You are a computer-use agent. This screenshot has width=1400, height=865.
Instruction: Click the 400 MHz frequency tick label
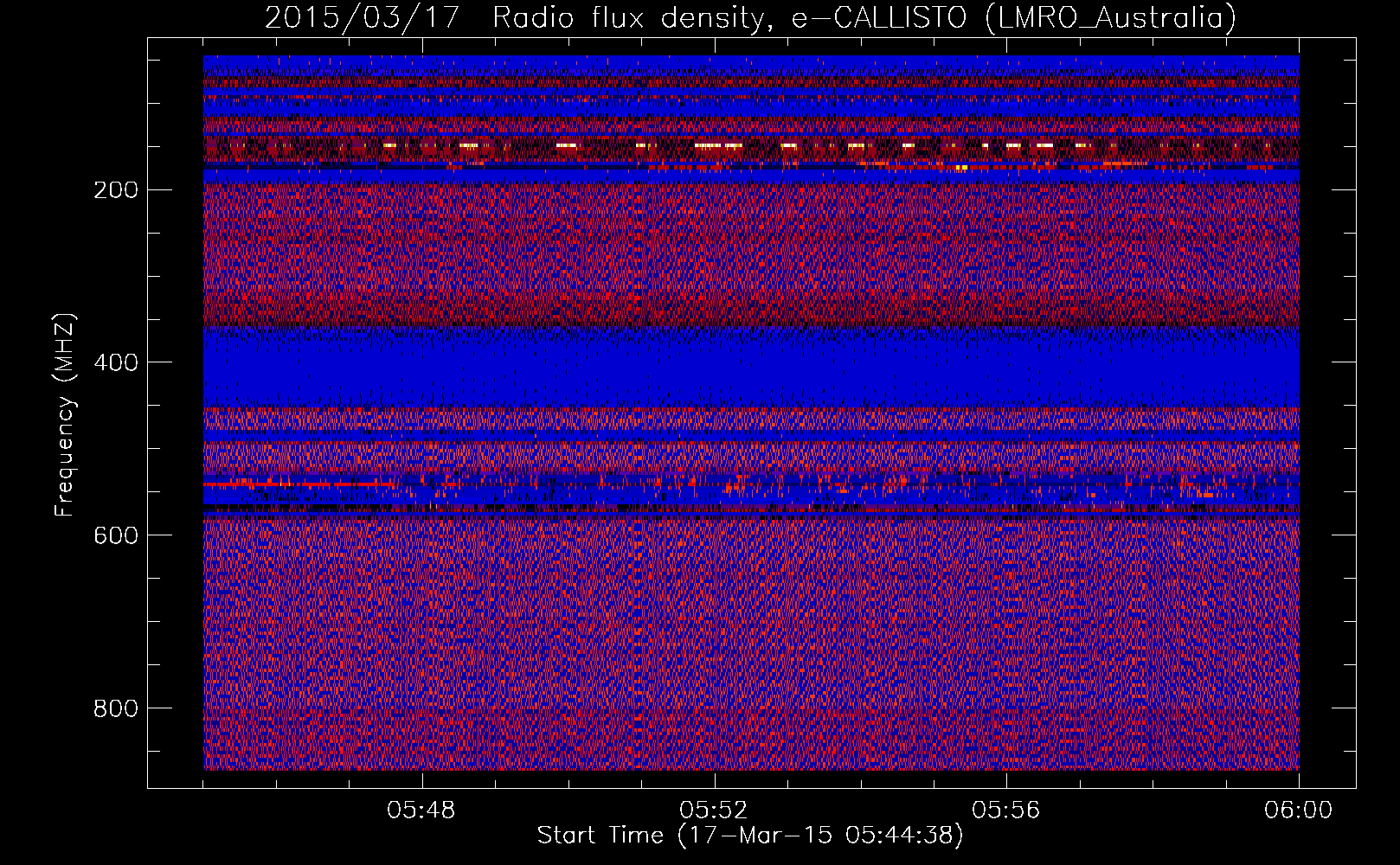coord(115,362)
